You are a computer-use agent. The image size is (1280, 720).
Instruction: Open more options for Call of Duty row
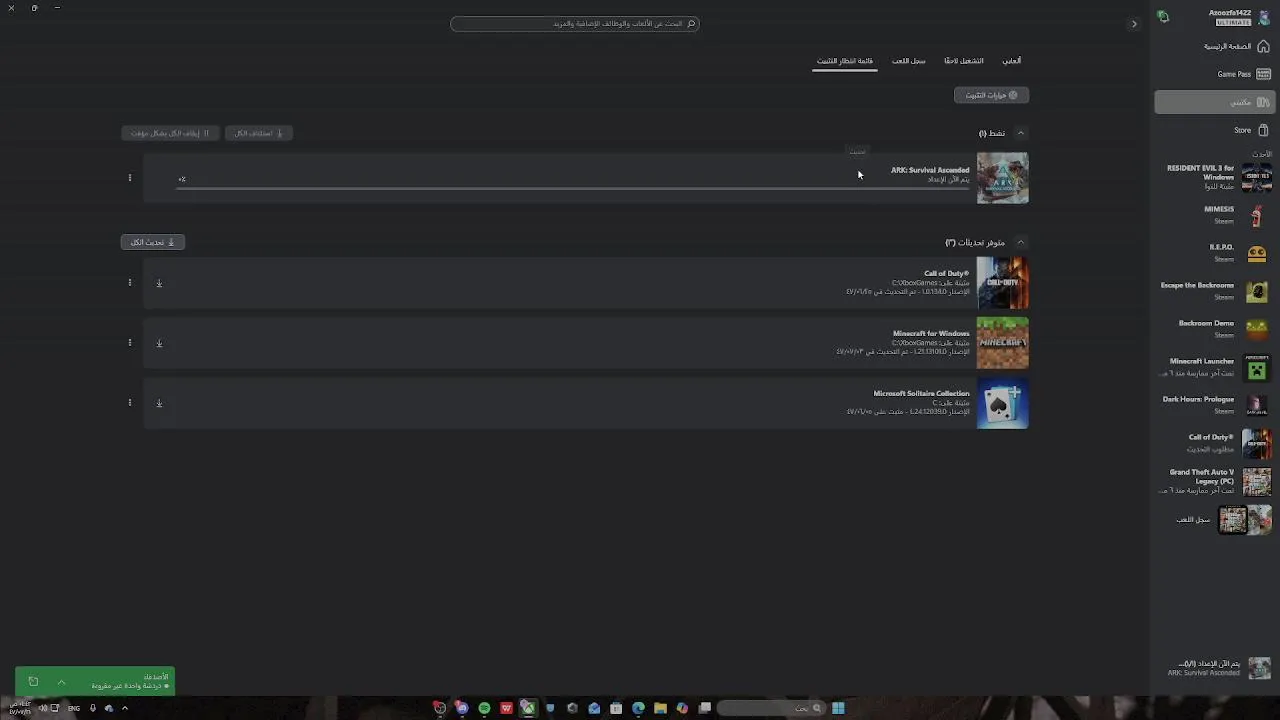(129, 283)
